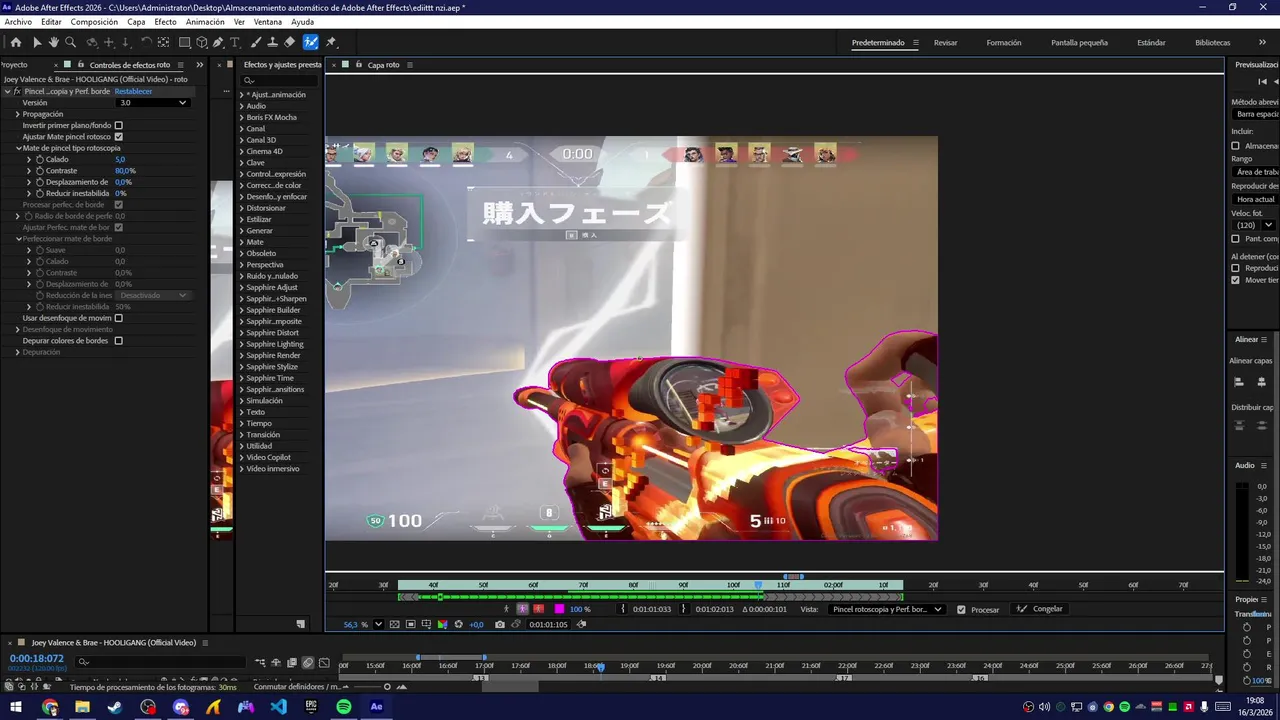The width and height of the screenshot is (1280, 720).
Task: Open the Efecto menu
Action: [165, 22]
